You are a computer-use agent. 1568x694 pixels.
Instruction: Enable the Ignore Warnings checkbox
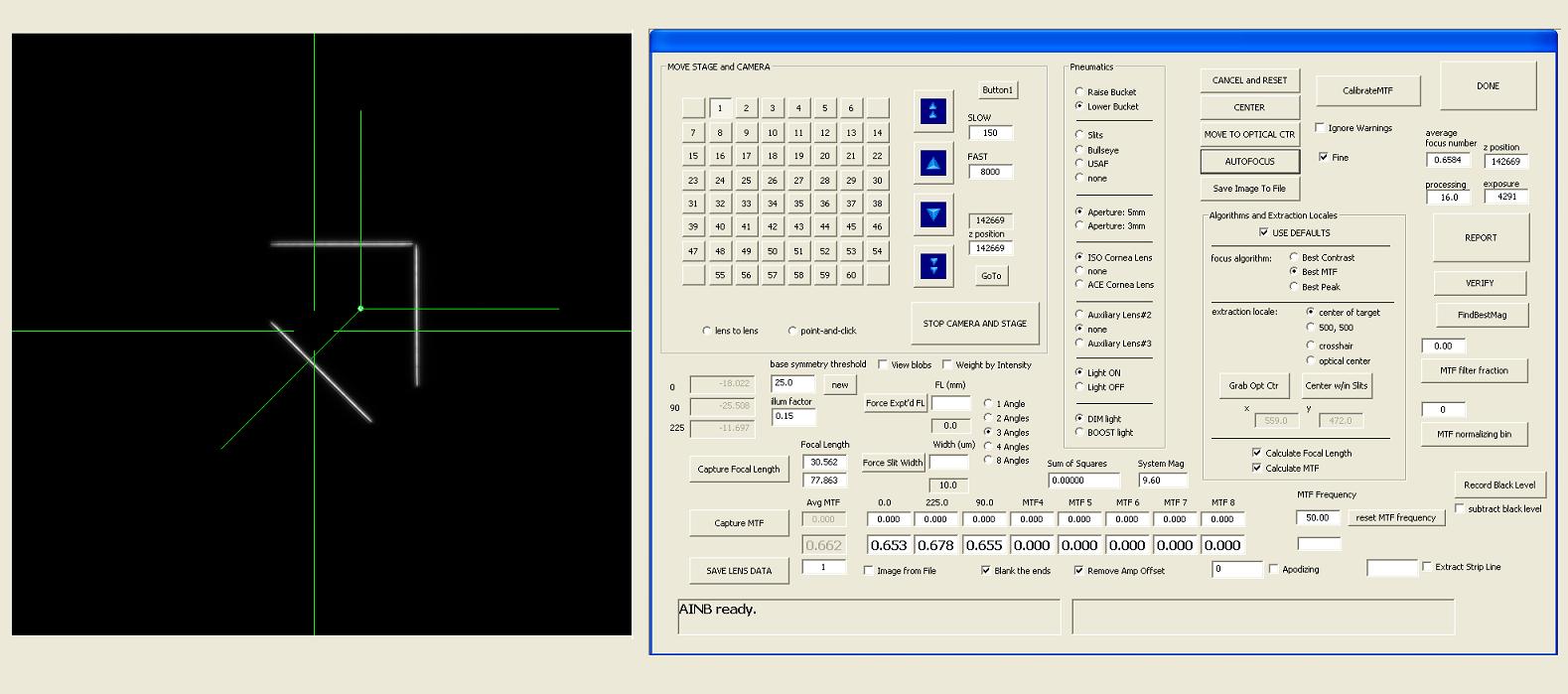point(1320,128)
